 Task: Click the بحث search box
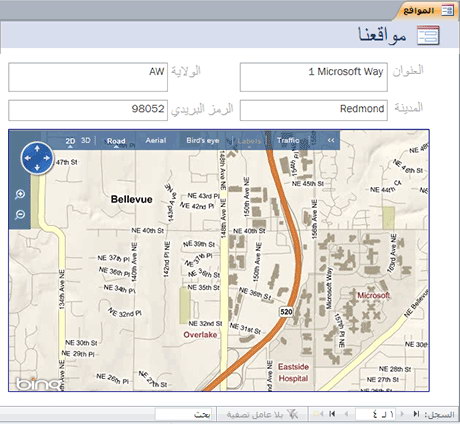click(184, 414)
